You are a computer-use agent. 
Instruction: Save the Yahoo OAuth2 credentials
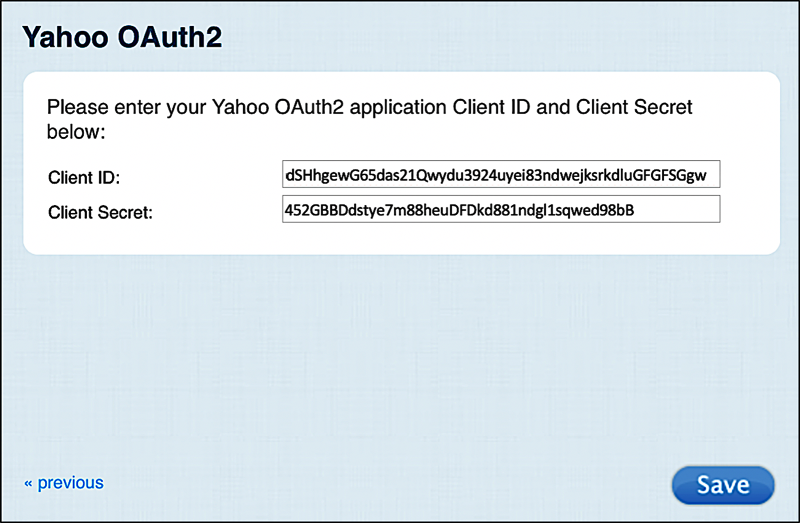click(722, 485)
